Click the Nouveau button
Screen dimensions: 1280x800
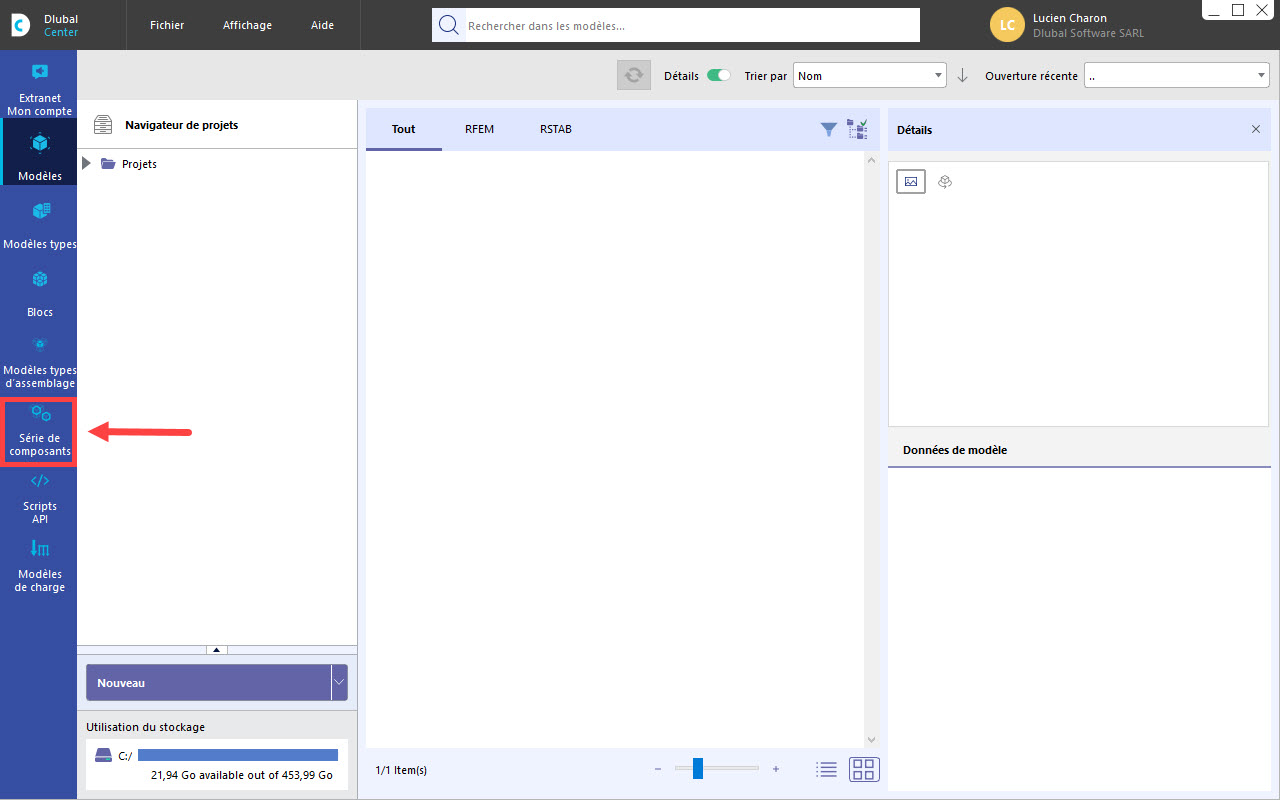[x=208, y=682]
